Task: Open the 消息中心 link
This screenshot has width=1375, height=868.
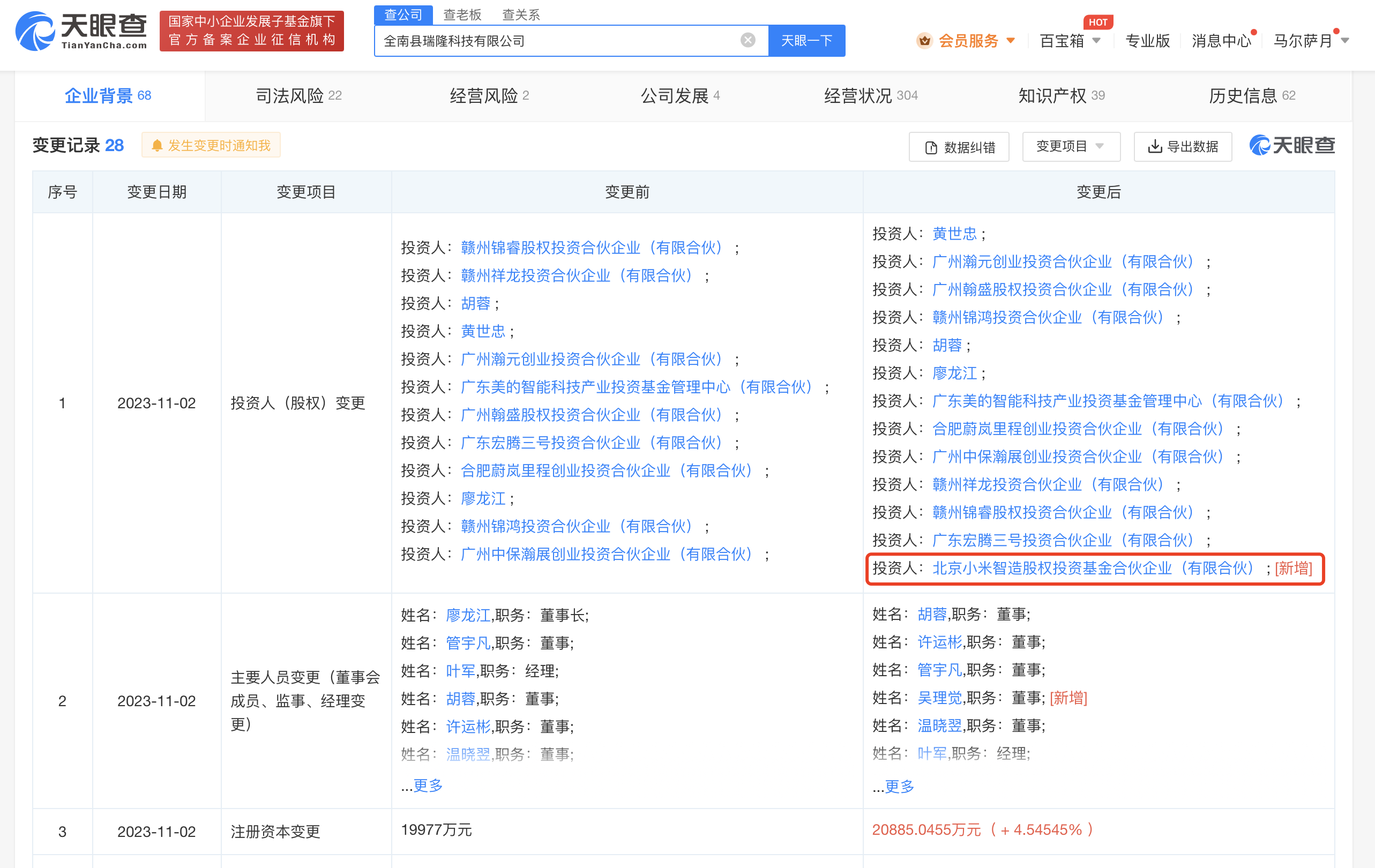Action: 1221,41
